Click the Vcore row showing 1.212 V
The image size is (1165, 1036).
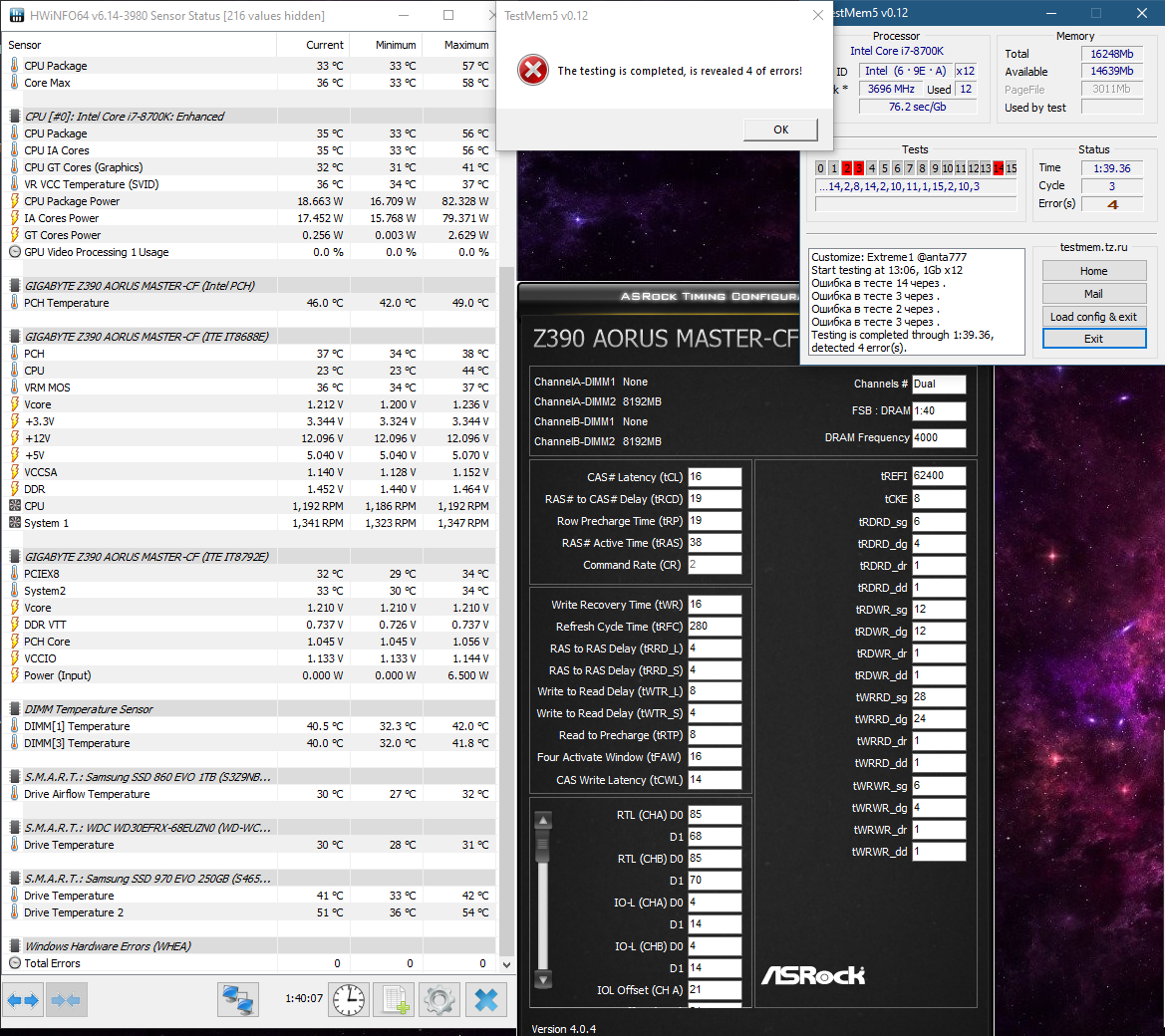249,404
